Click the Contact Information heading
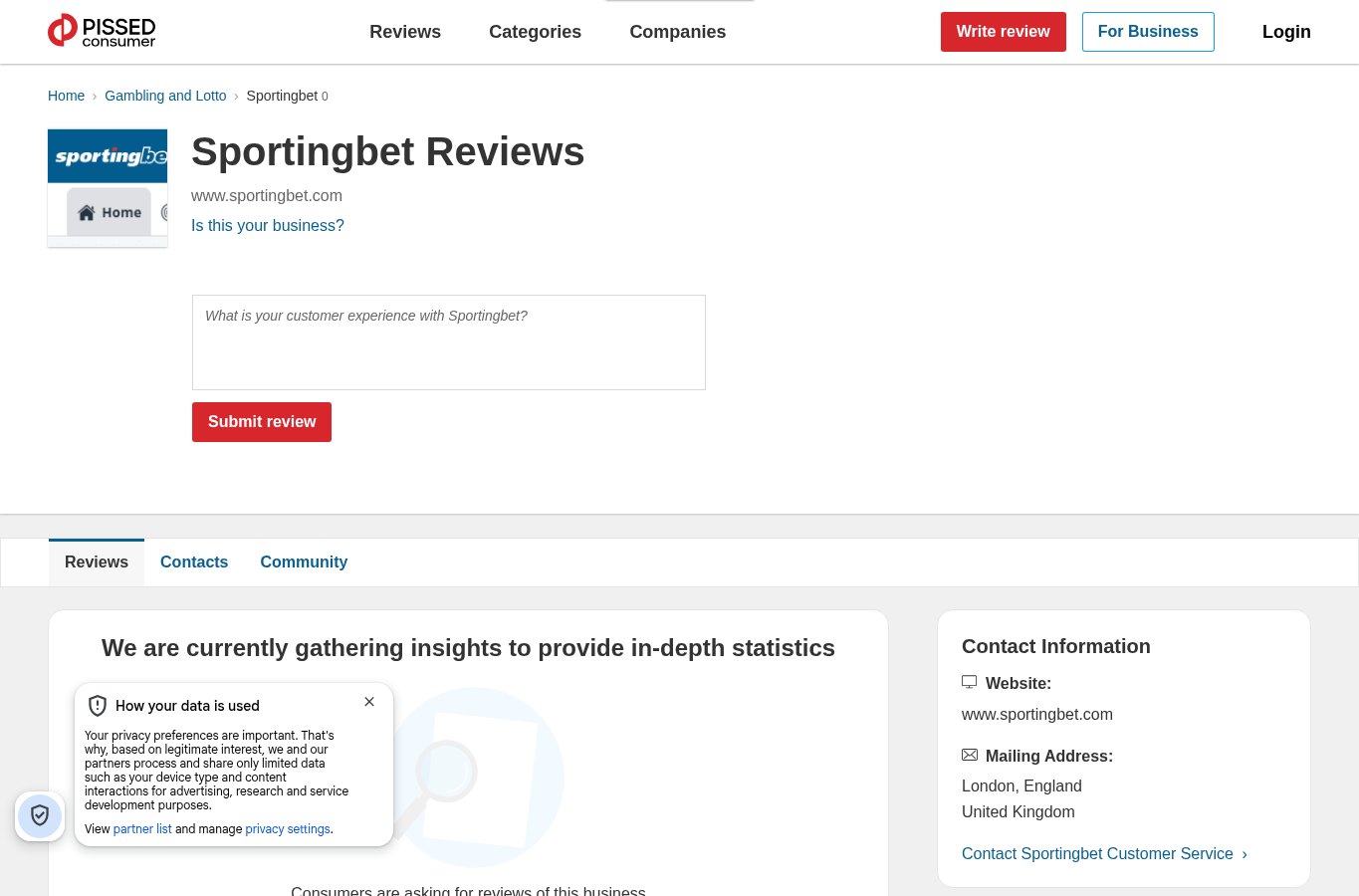The height and width of the screenshot is (896, 1359). (x=1056, y=646)
